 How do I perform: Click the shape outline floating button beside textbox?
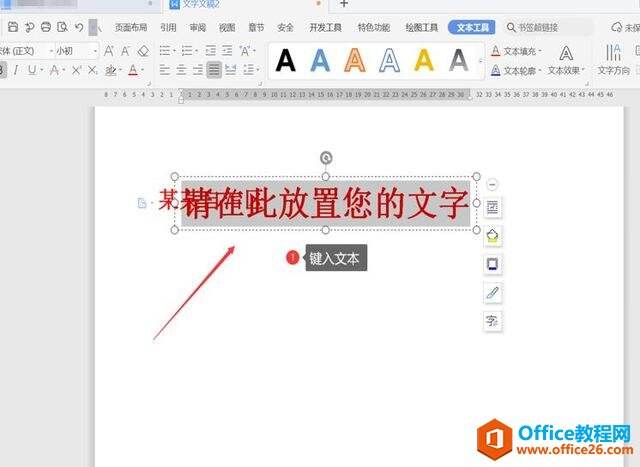tap(493, 264)
